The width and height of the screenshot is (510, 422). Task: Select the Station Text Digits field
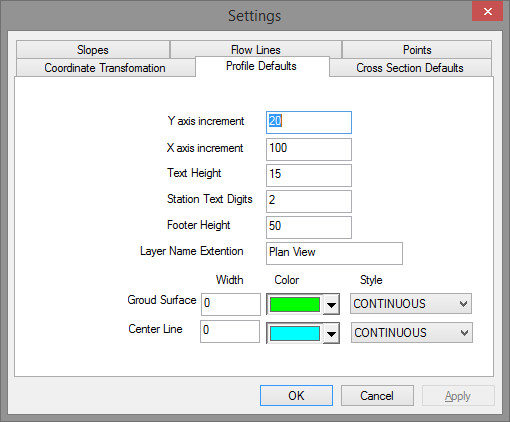(x=309, y=201)
